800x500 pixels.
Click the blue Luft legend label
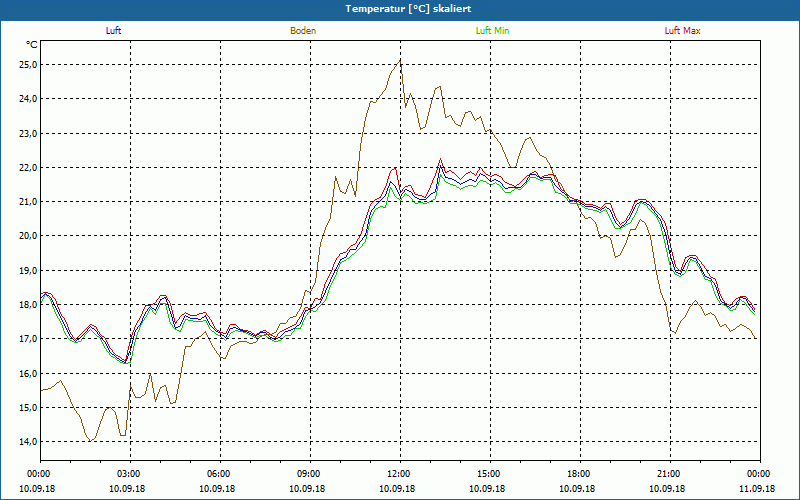point(113,31)
